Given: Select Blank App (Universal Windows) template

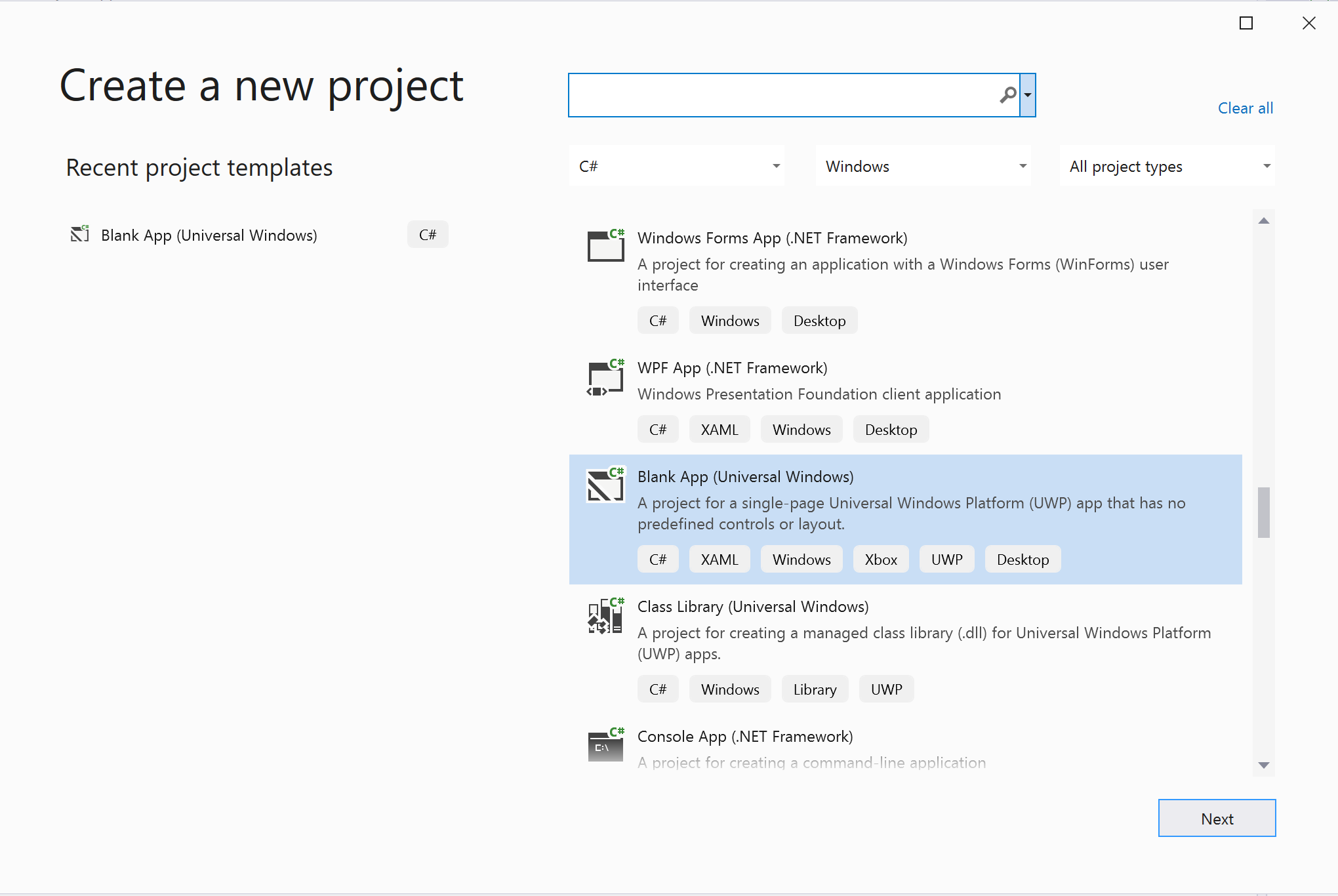Looking at the screenshot, I should 905,515.
